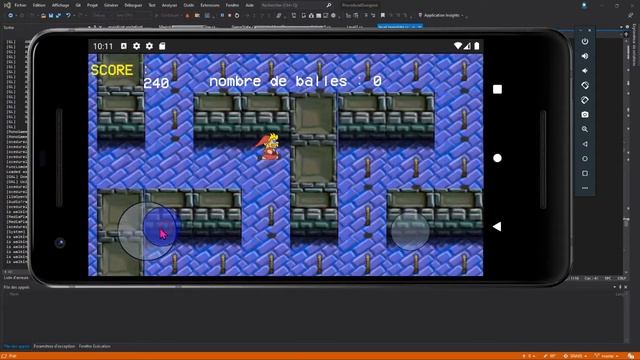
Task: Tap the red-caped character sprite in game
Action: click(x=268, y=147)
